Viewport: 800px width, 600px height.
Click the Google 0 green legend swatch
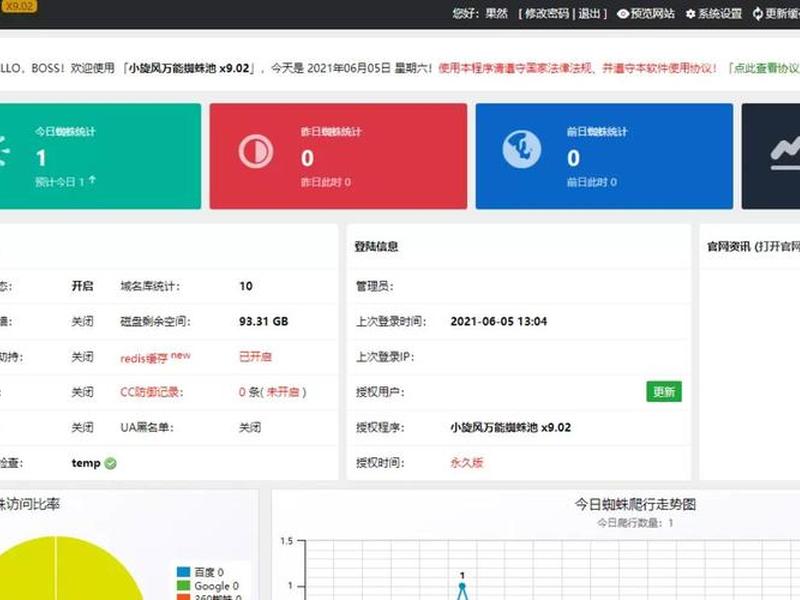pos(184,586)
